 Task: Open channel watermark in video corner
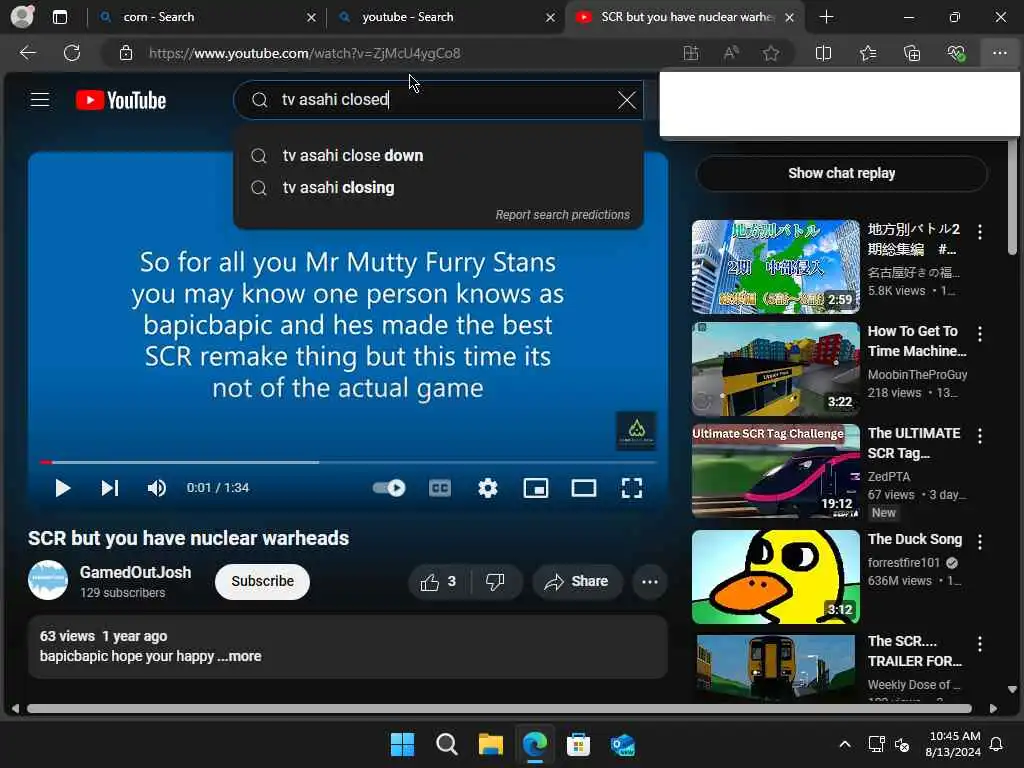[x=636, y=430]
